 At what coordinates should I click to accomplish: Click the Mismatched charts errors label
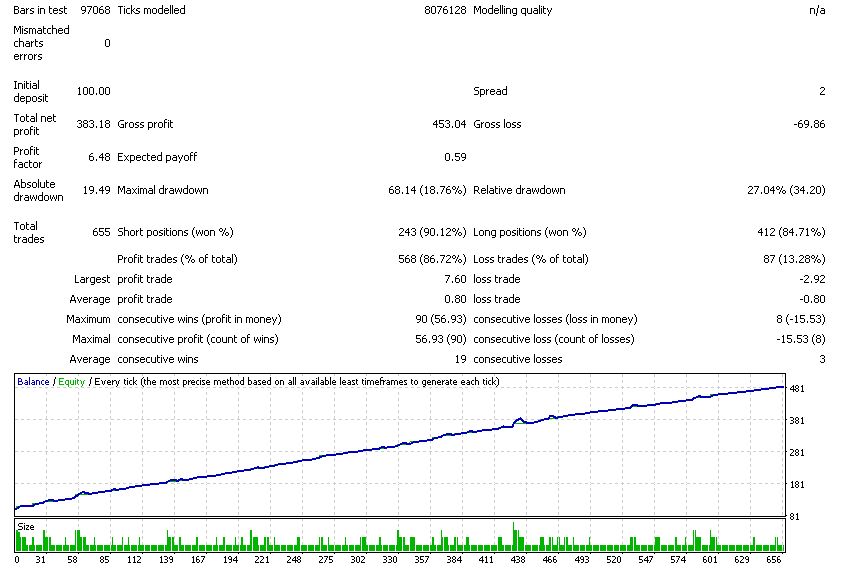pyautogui.click(x=41, y=43)
